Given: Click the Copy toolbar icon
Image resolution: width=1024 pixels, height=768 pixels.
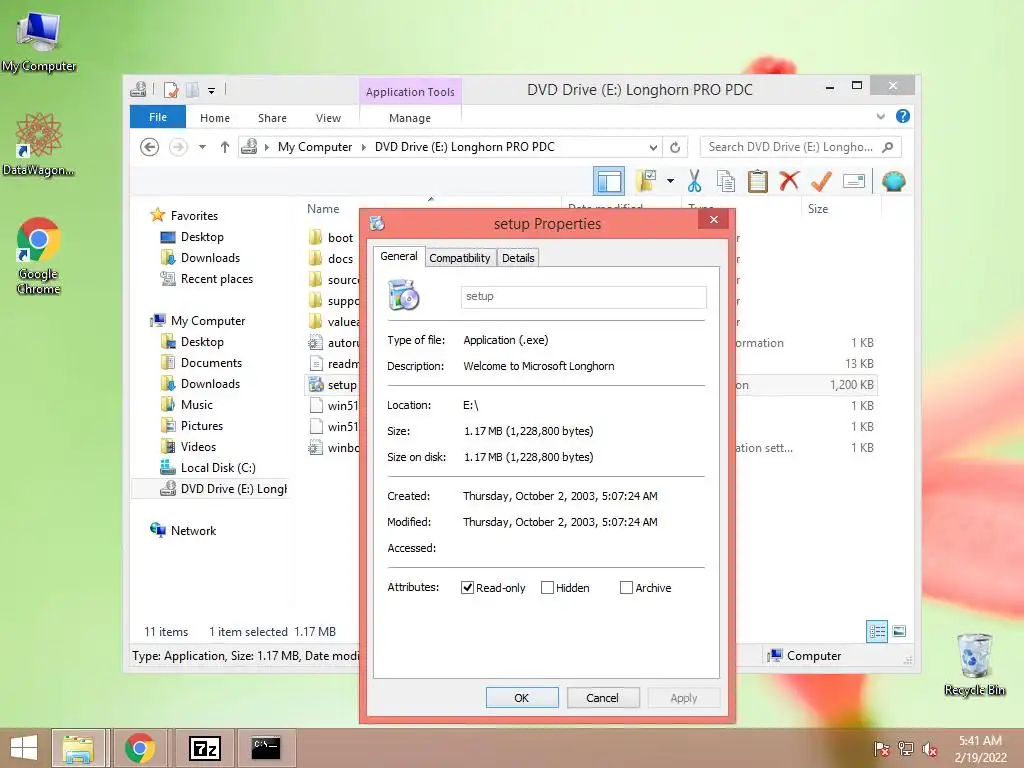Looking at the screenshot, I should 726,181.
